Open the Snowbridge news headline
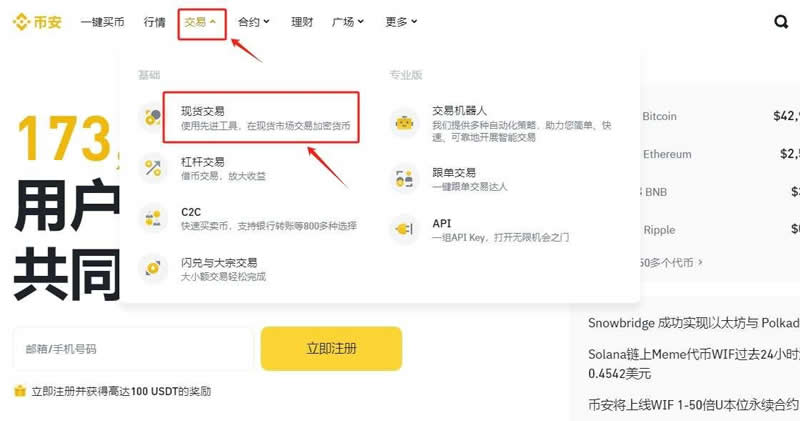This screenshot has width=800, height=421. click(694, 323)
